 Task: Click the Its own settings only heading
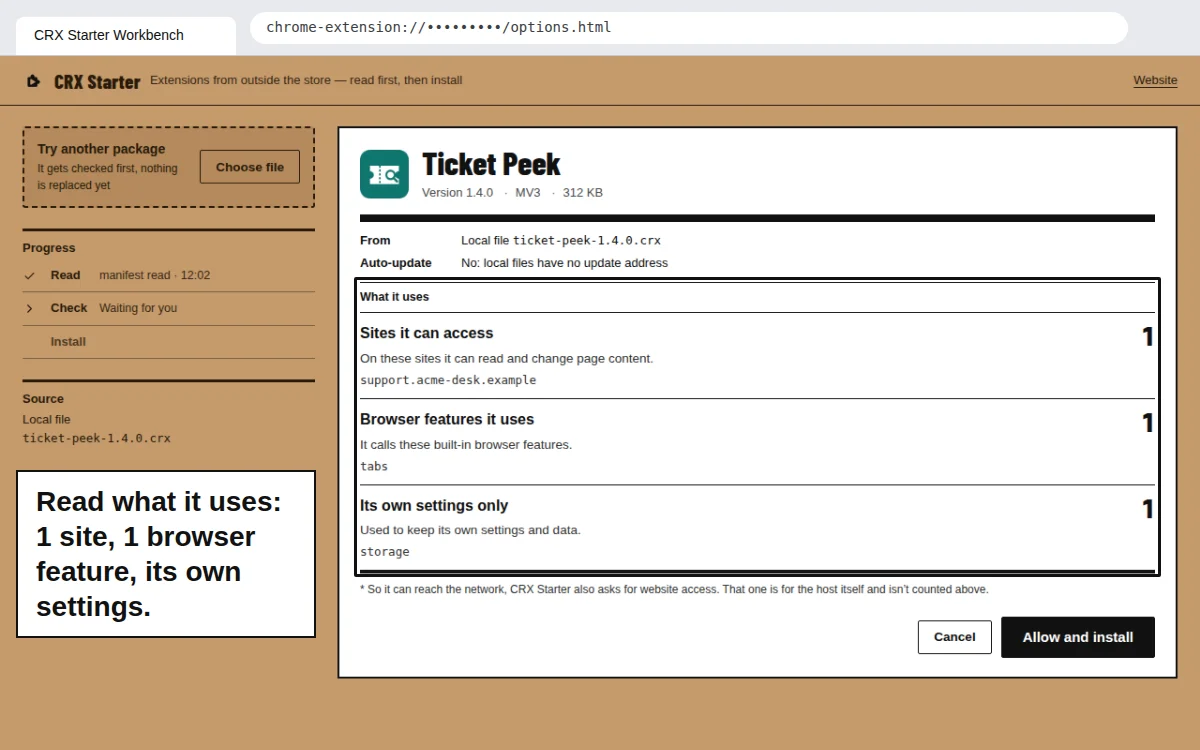pos(434,505)
